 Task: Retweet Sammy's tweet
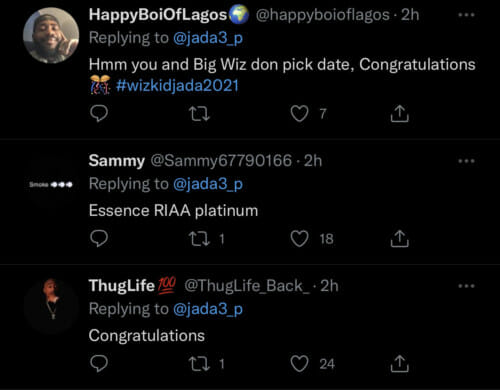point(199,239)
